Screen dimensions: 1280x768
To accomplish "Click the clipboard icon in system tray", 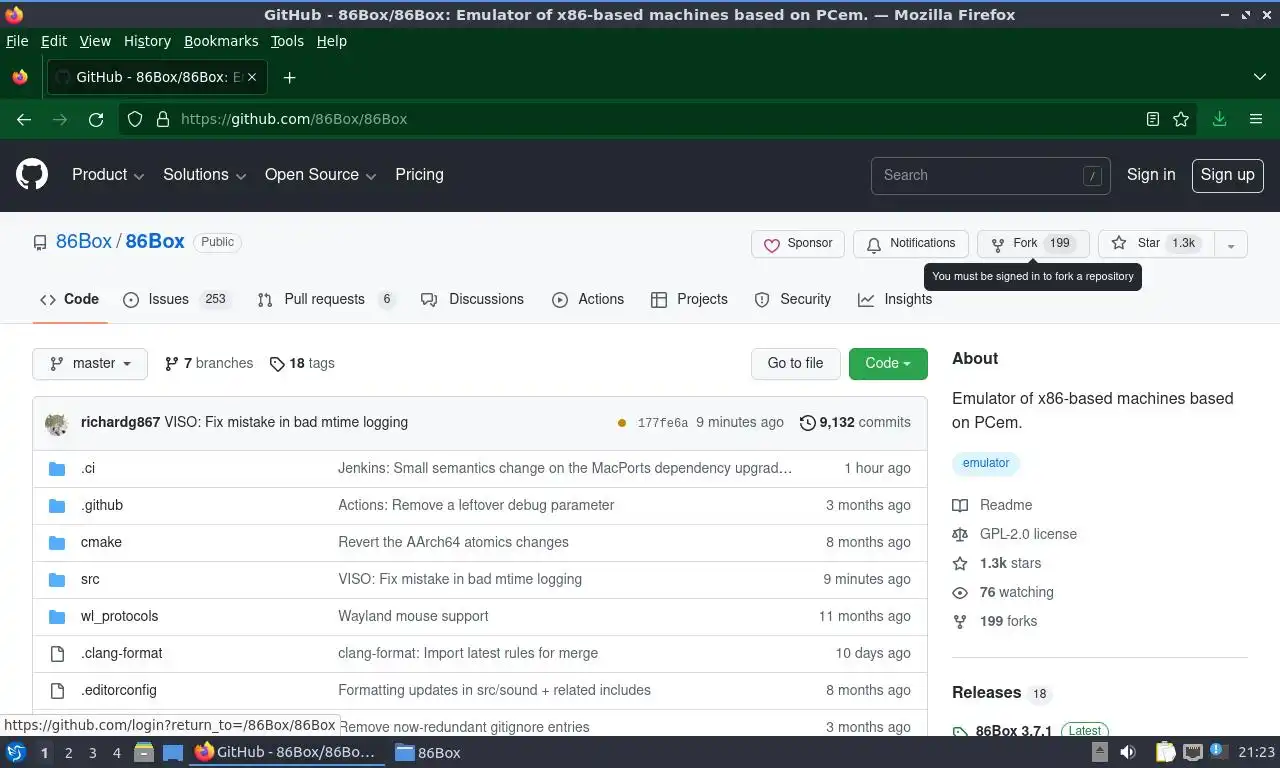I will [x=1165, y=752].
